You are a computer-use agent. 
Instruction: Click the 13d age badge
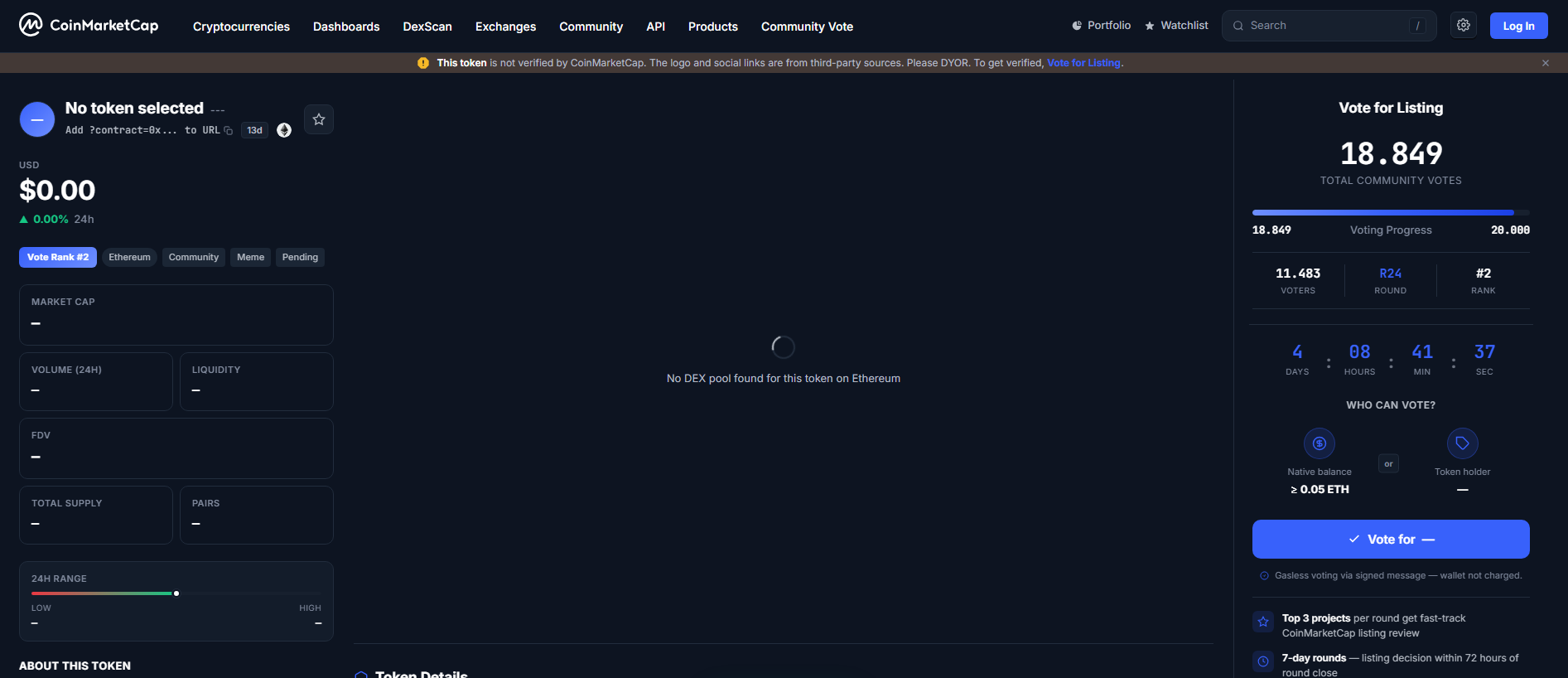click(254, 130)
